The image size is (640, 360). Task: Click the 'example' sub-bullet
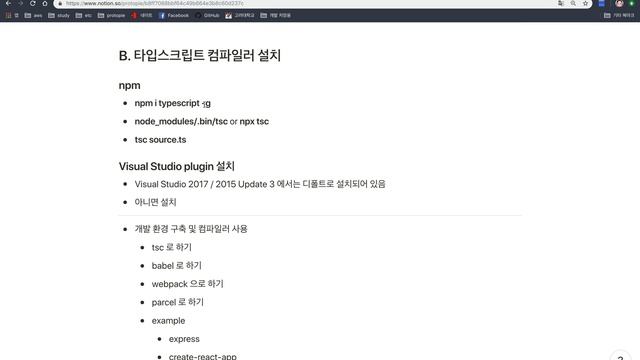(169, 321)
